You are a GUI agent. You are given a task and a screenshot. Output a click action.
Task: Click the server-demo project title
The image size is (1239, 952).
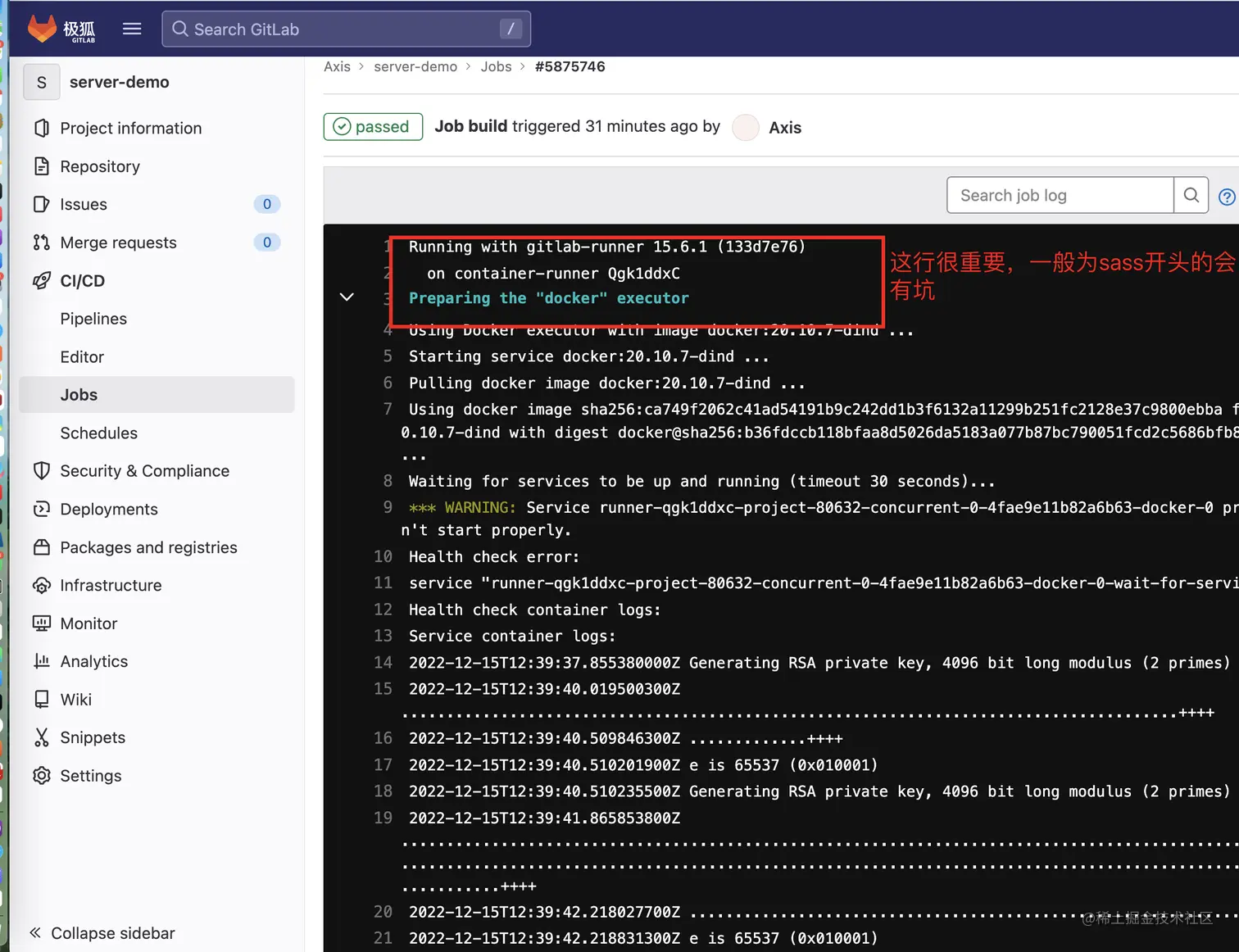[x=120, y=82]
